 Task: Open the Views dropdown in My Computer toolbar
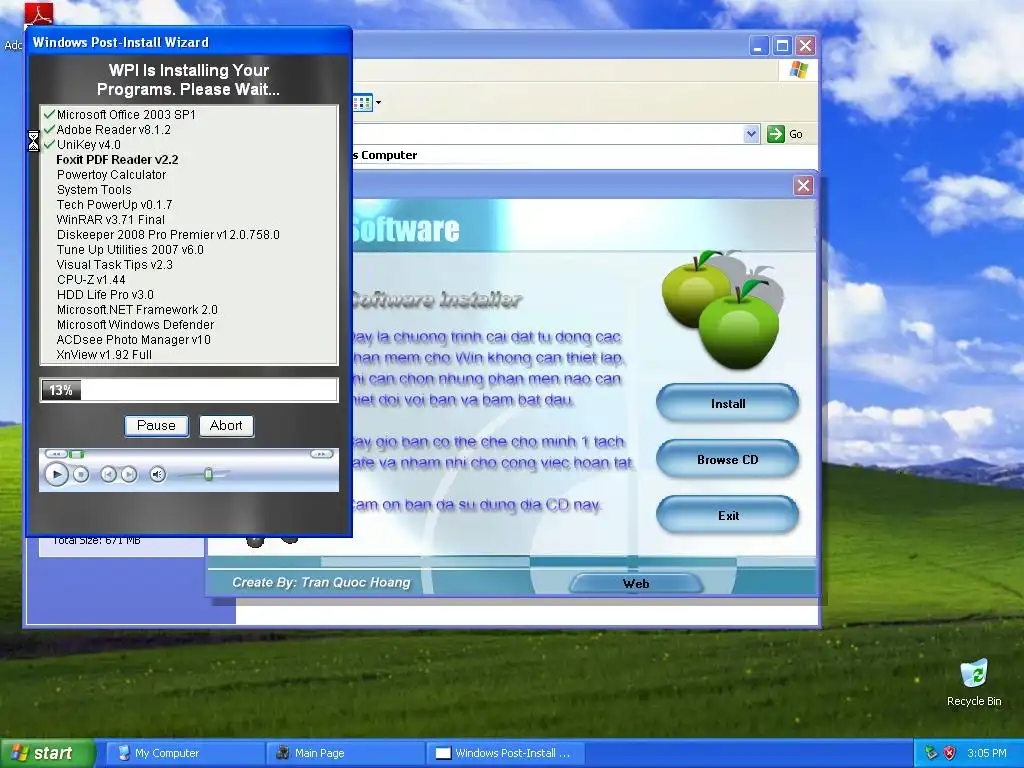(378, 103)
